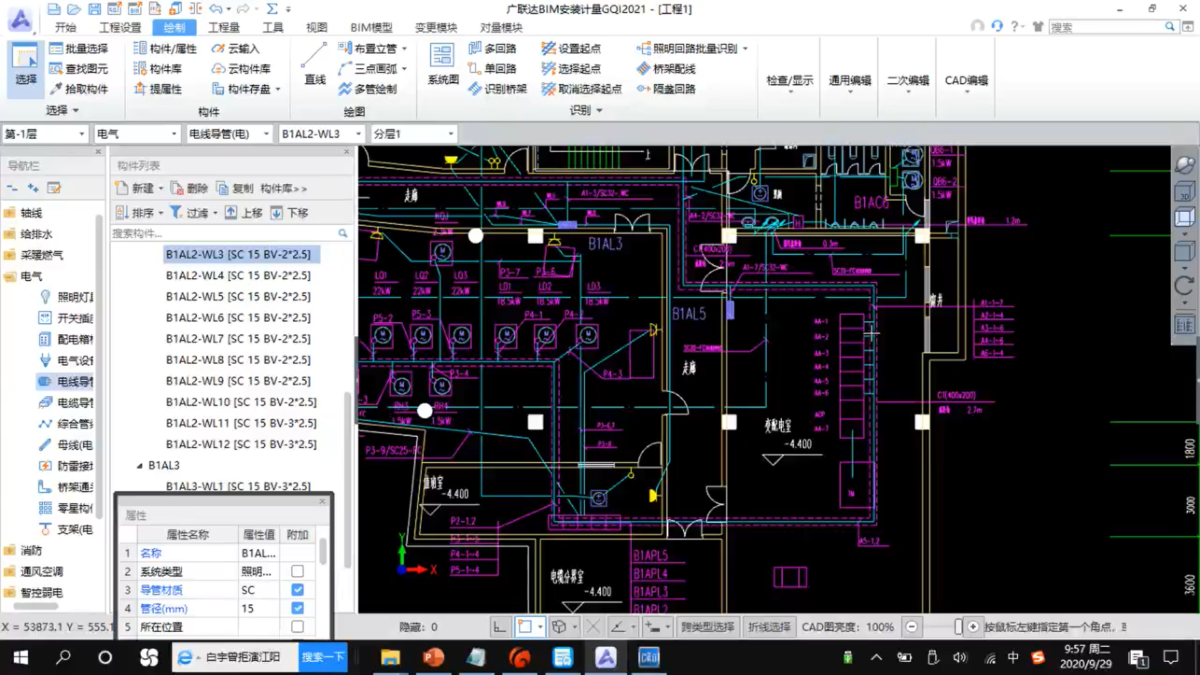Screen dimensions: 1200x675
Task: Open File Explorer from taskbar
Action: [390, 657]
